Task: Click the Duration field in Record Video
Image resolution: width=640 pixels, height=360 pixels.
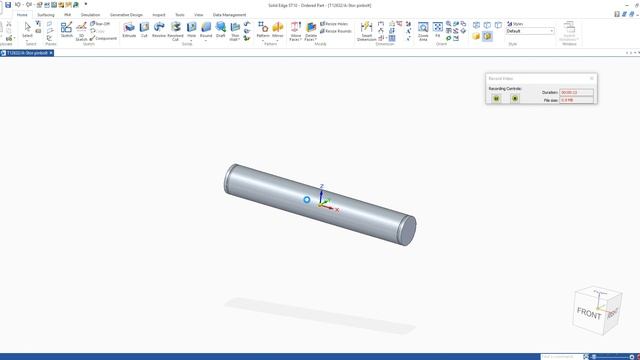Action: pos(576,93)
